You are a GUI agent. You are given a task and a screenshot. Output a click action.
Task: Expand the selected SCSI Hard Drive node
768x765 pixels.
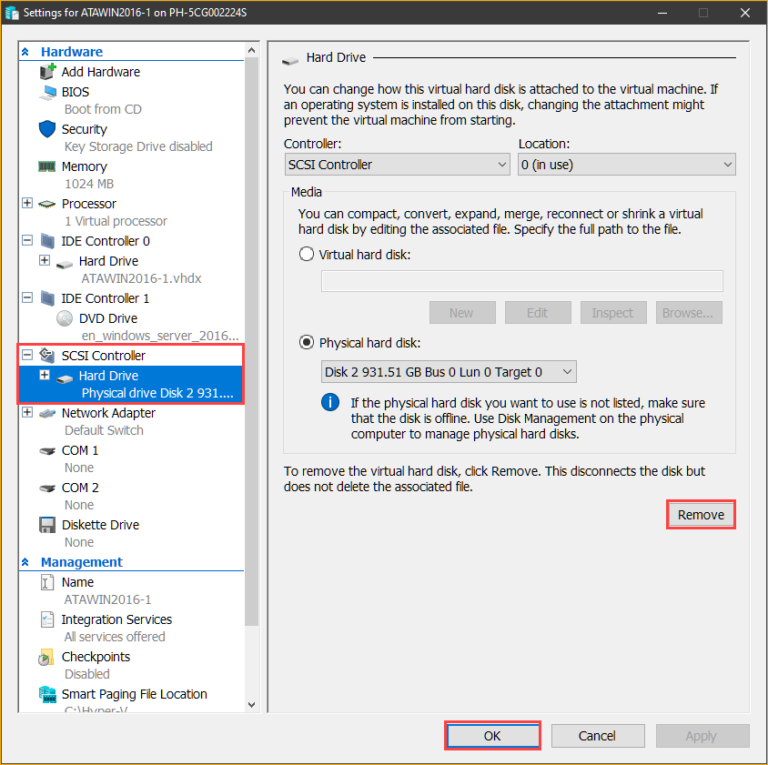(45, 375)
